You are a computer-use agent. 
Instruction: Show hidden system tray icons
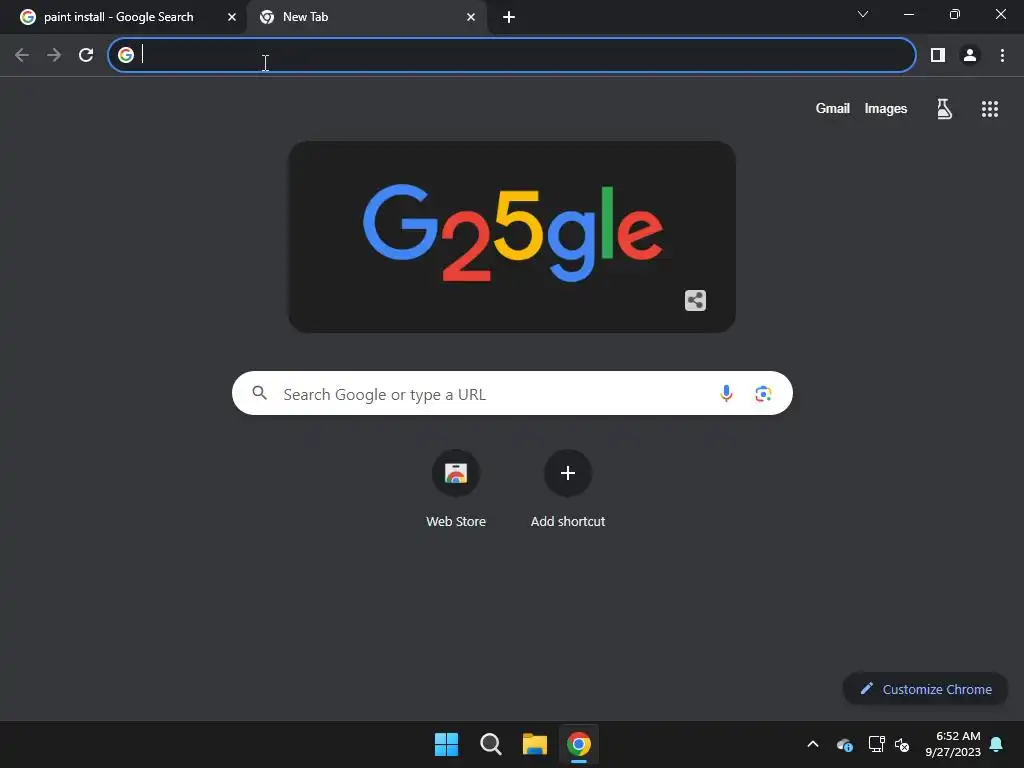click(813, 744)
